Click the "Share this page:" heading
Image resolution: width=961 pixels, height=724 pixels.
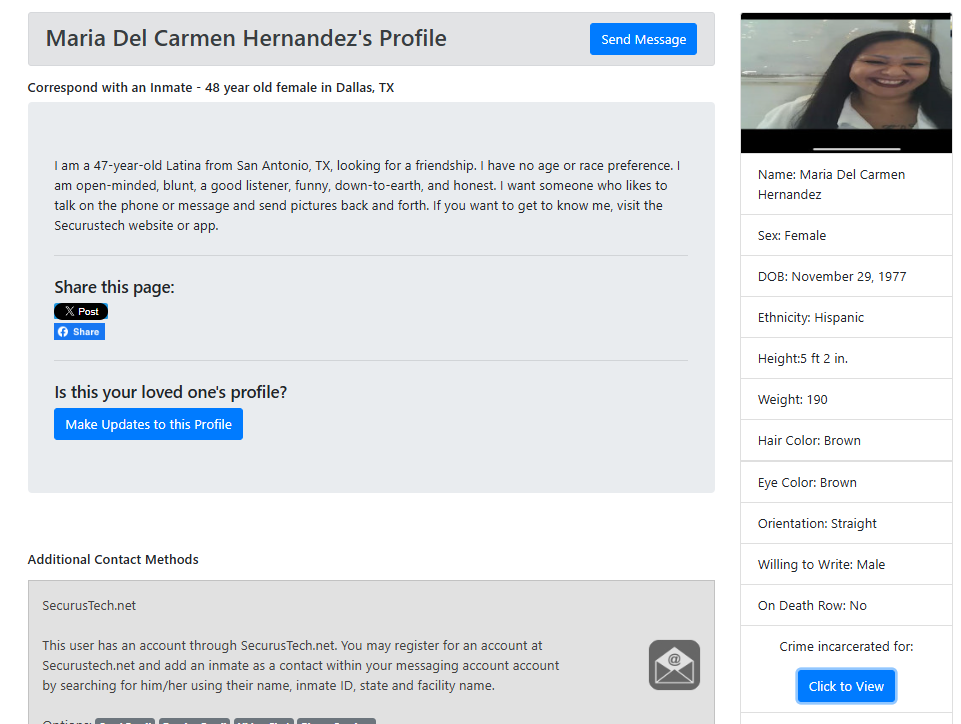click(115, 287)
